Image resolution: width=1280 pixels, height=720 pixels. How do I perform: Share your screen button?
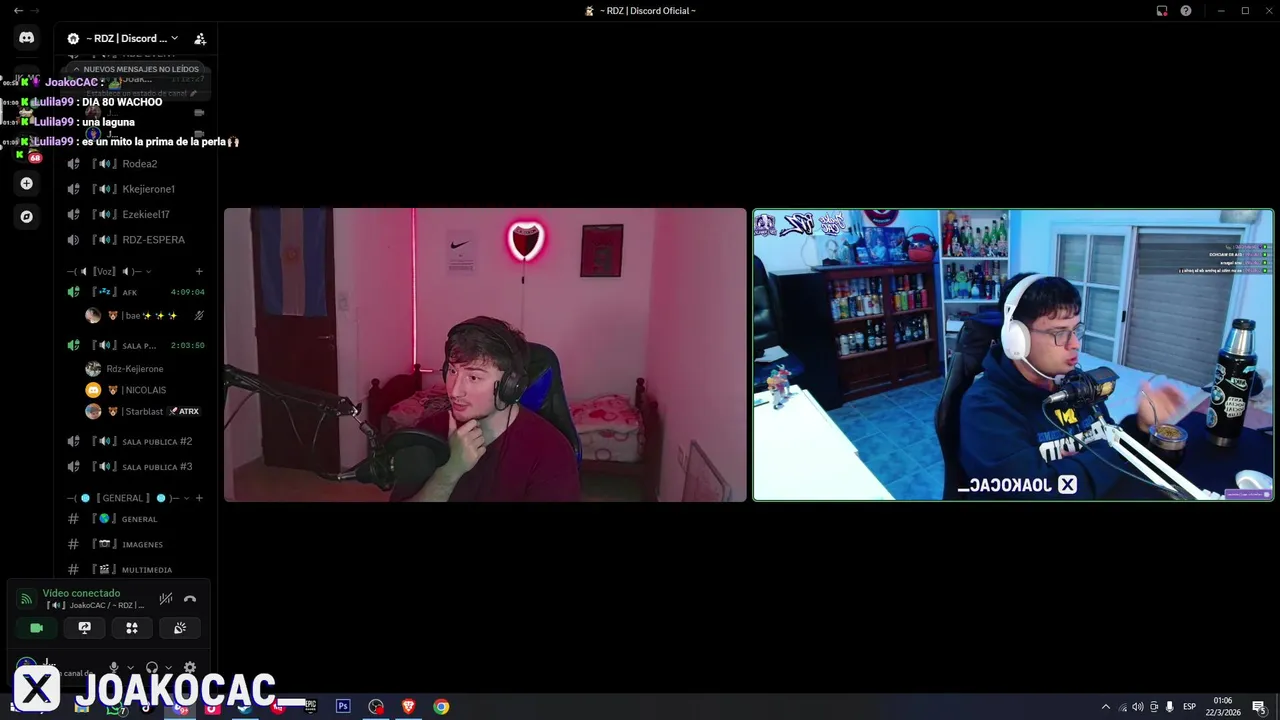coord(84,628)
